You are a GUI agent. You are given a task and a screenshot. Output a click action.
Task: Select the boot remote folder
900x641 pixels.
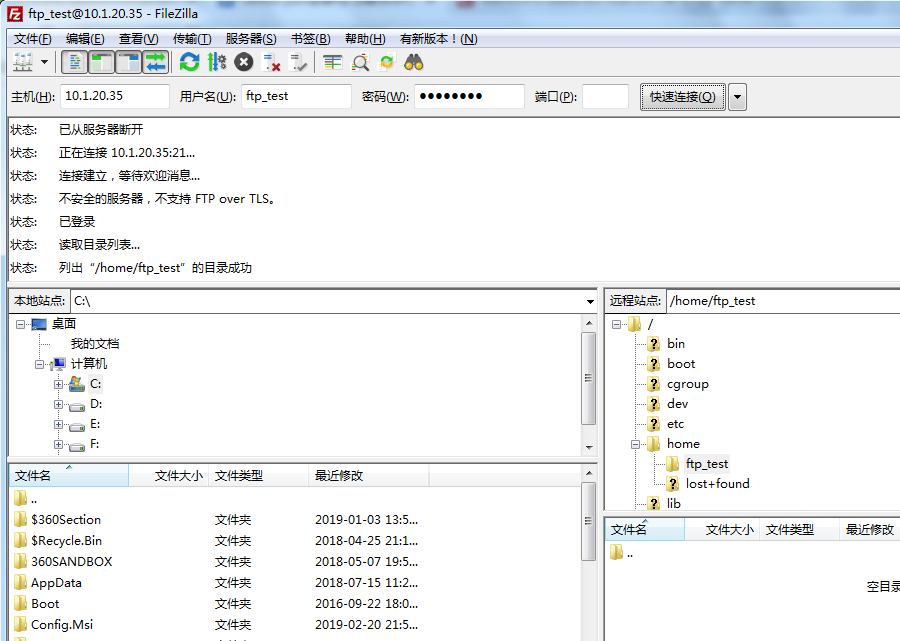(x=681, y=364)
